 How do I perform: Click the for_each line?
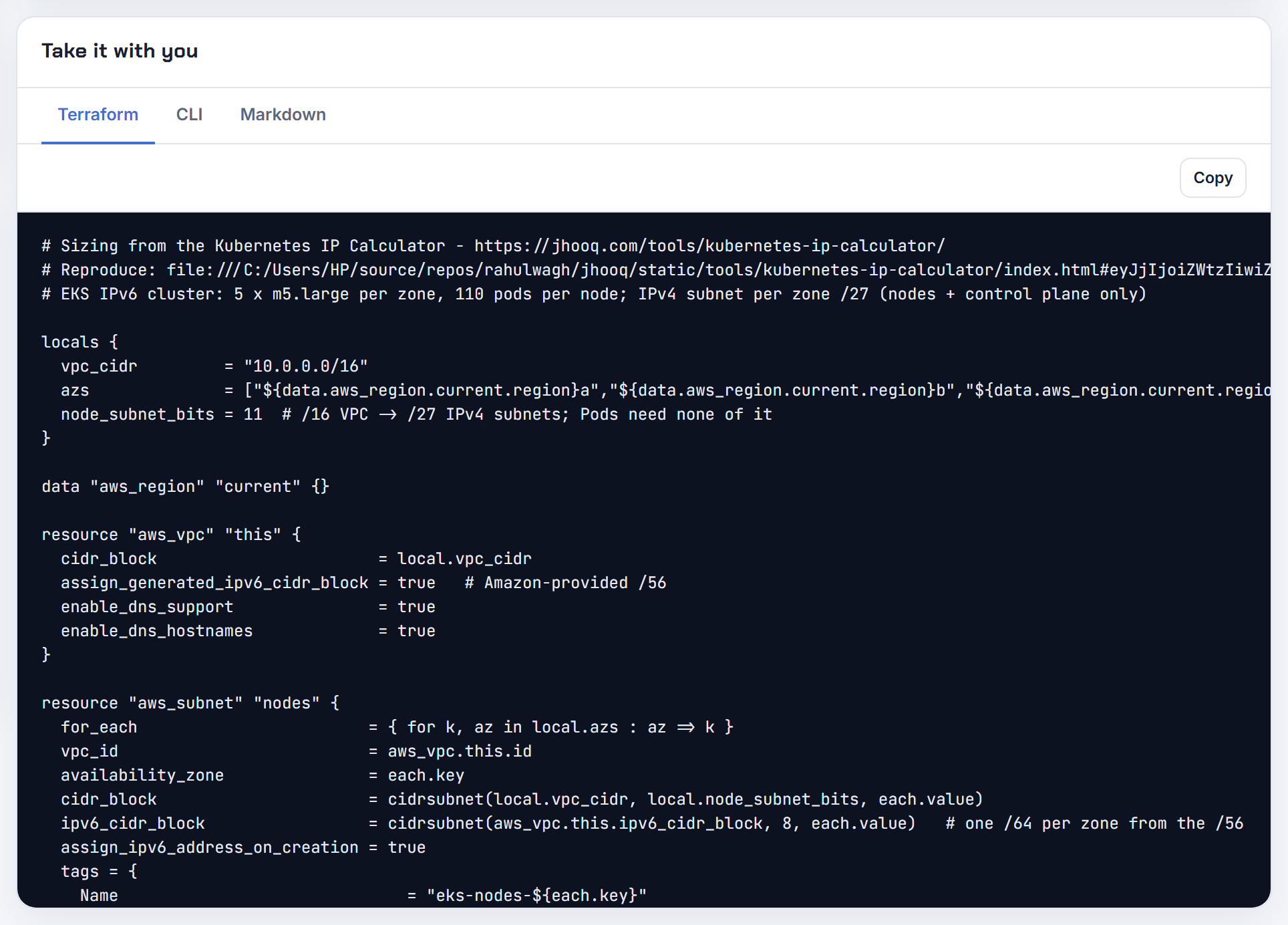397,727
